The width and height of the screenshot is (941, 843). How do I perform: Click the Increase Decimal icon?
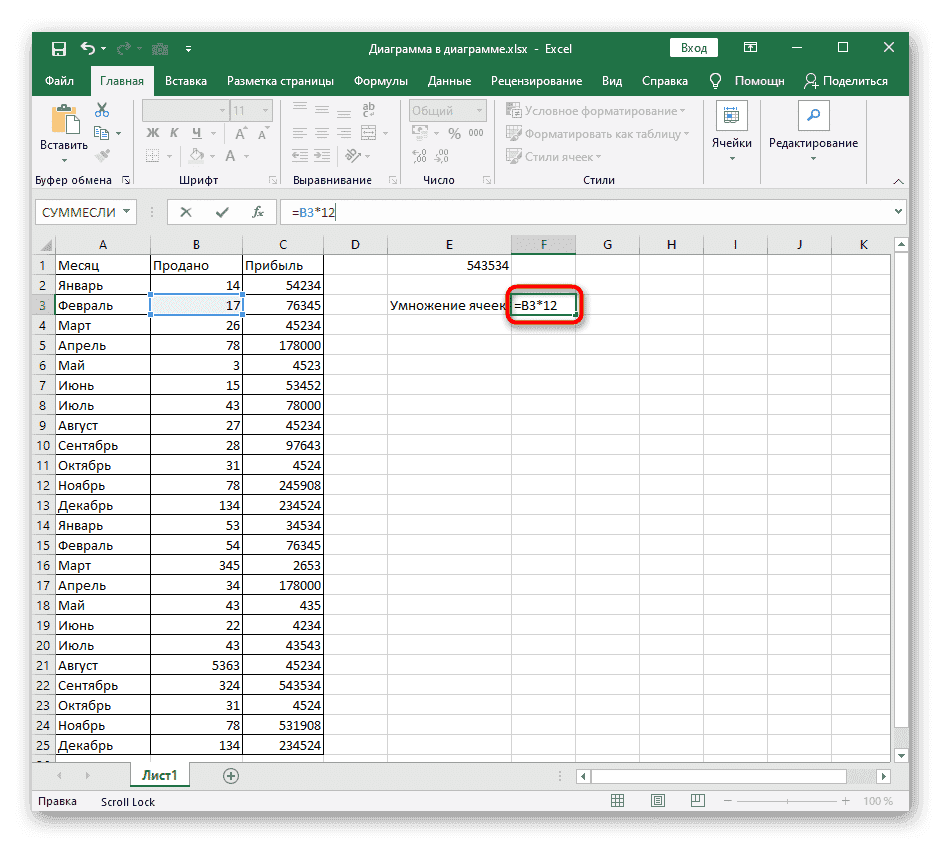pyautogui.click(x=419, y=156)
